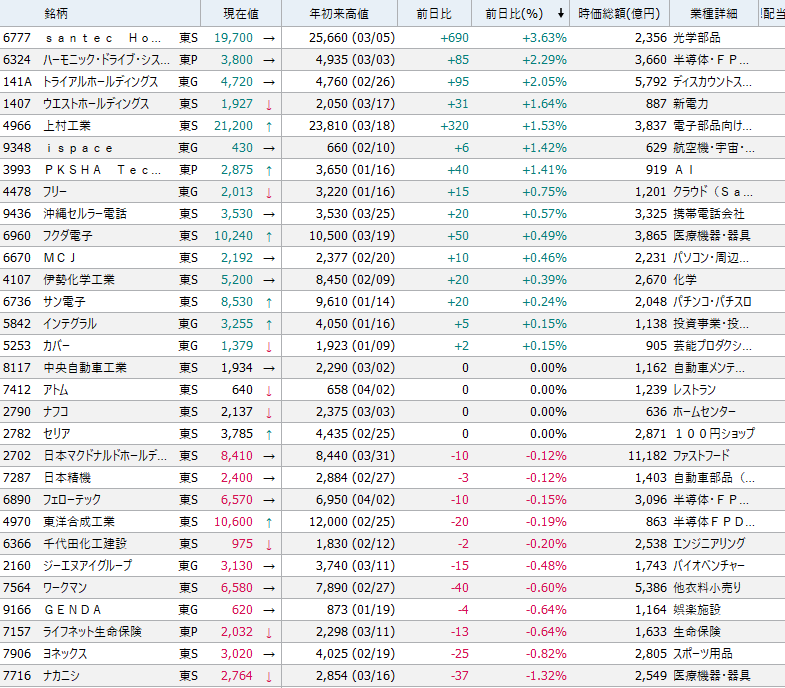
Task: Select ウエストホールディングス stock name
Action: click(96, 104)
